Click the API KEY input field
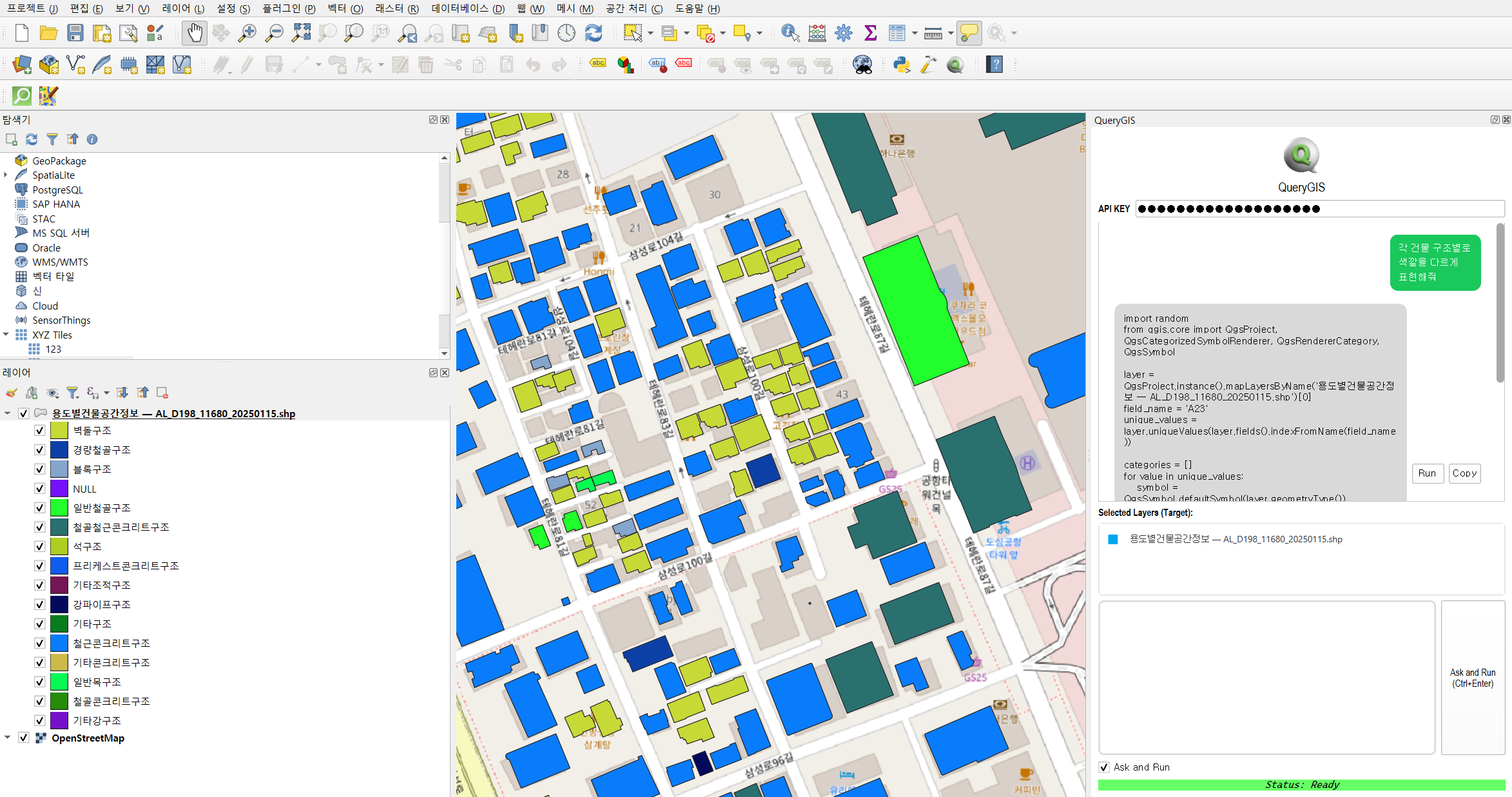Viewport: 1512px width, 797px height. (x=1318, y=208)
